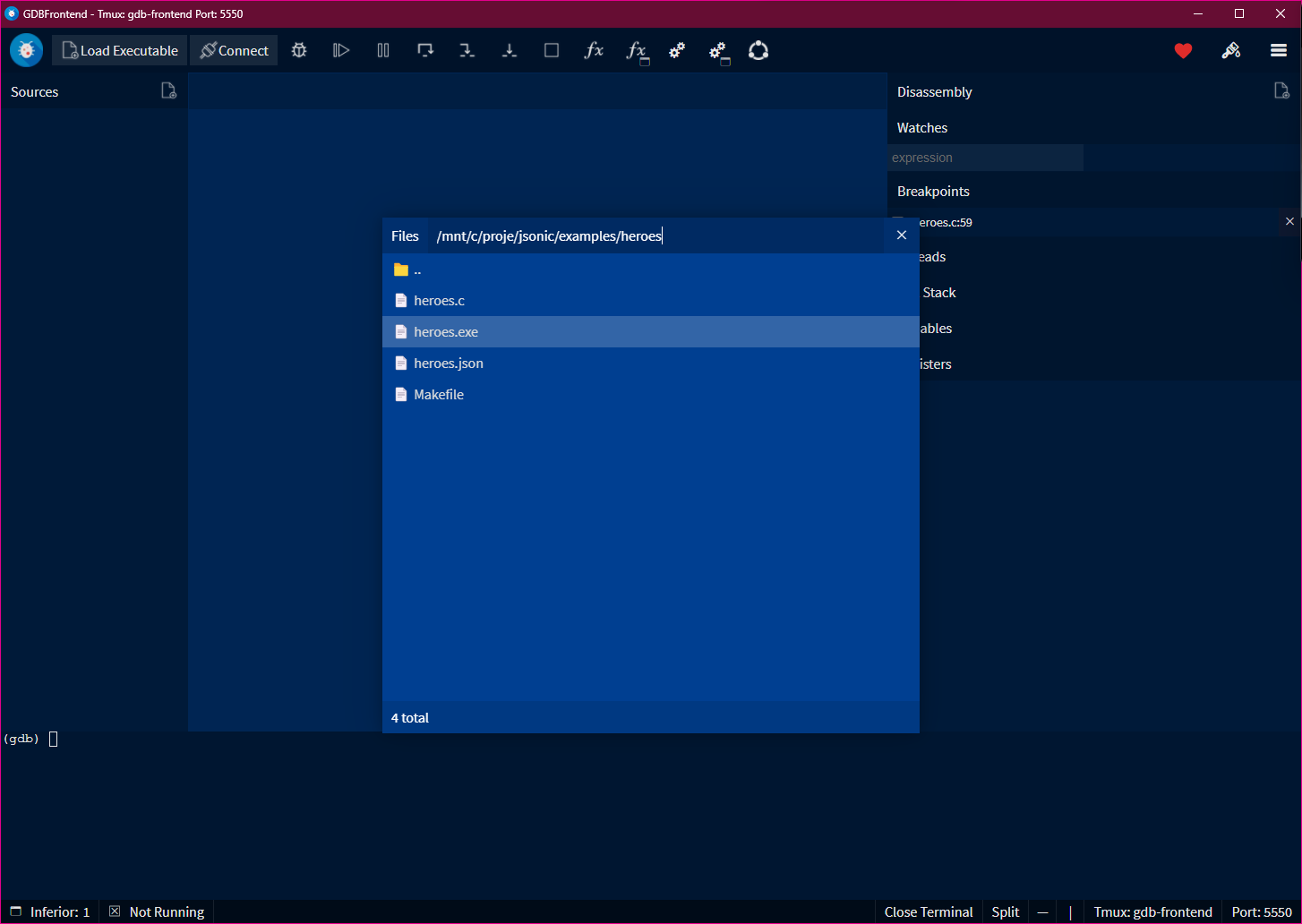
Task: Click the wrench tools icon top right
Action: pos(1231,51)
